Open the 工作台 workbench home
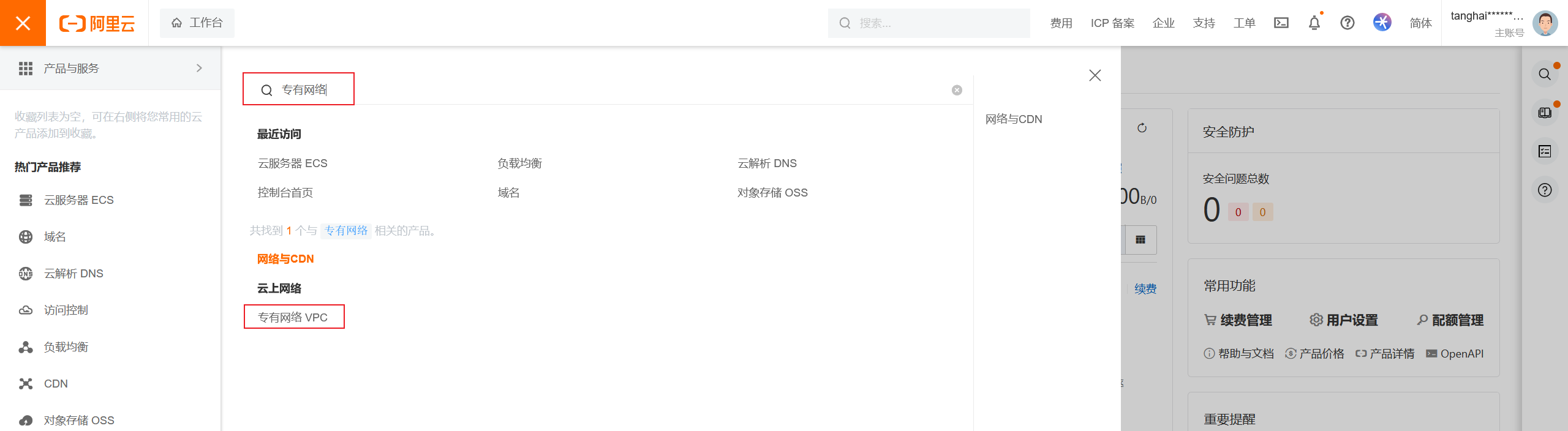Image resolution: width=1568 pixels, height=431 pixels. click(197, 23)
